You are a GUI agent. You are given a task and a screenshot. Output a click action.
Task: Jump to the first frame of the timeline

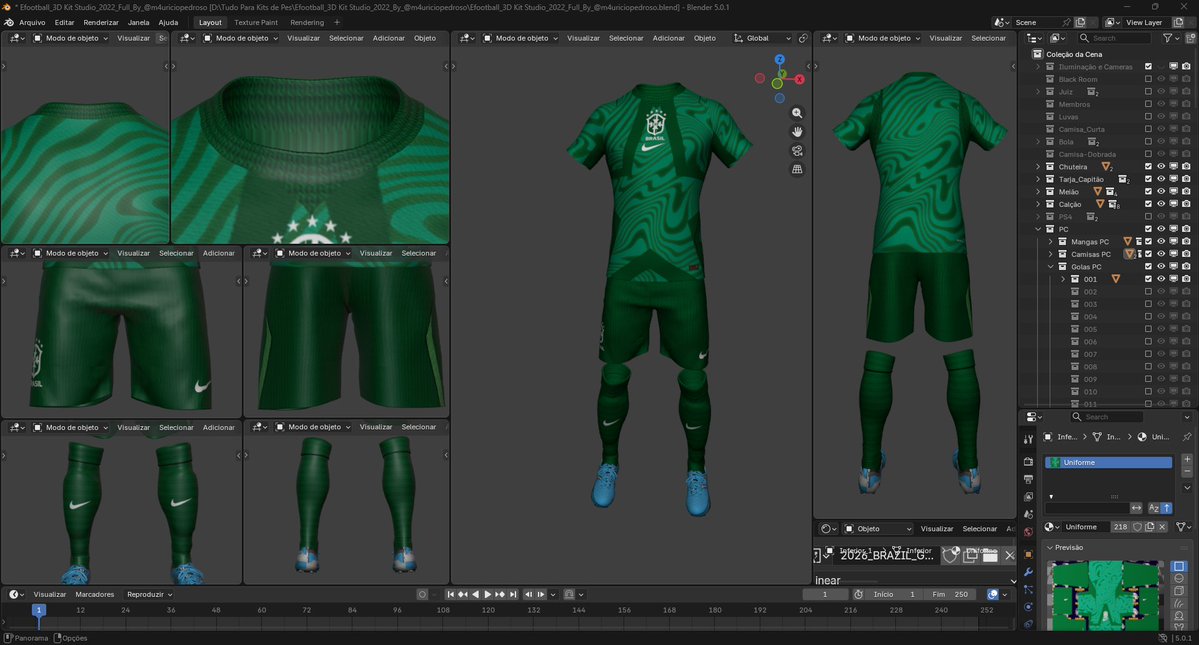pos(450,595)
